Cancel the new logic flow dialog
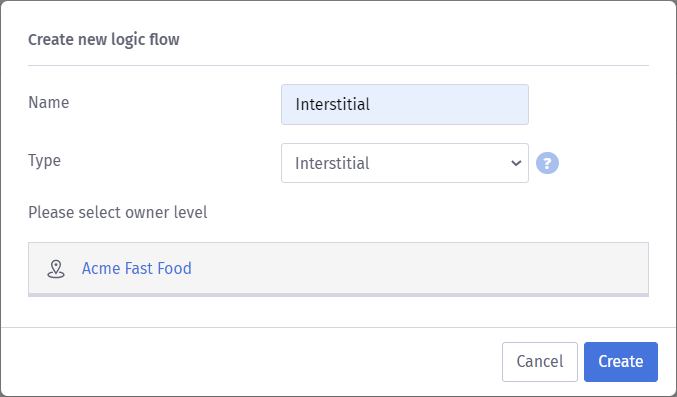Image resolution: width=677 pixels, height=397 pixels. click(x=540, y=362)
